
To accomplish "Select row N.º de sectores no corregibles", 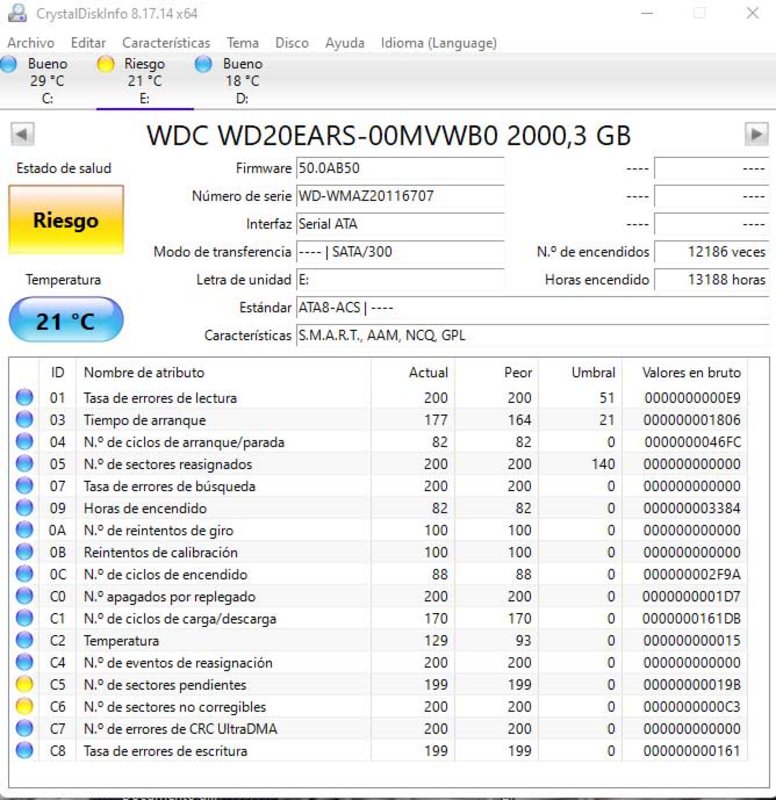I will pyautogui.click(x=379, y=707).
